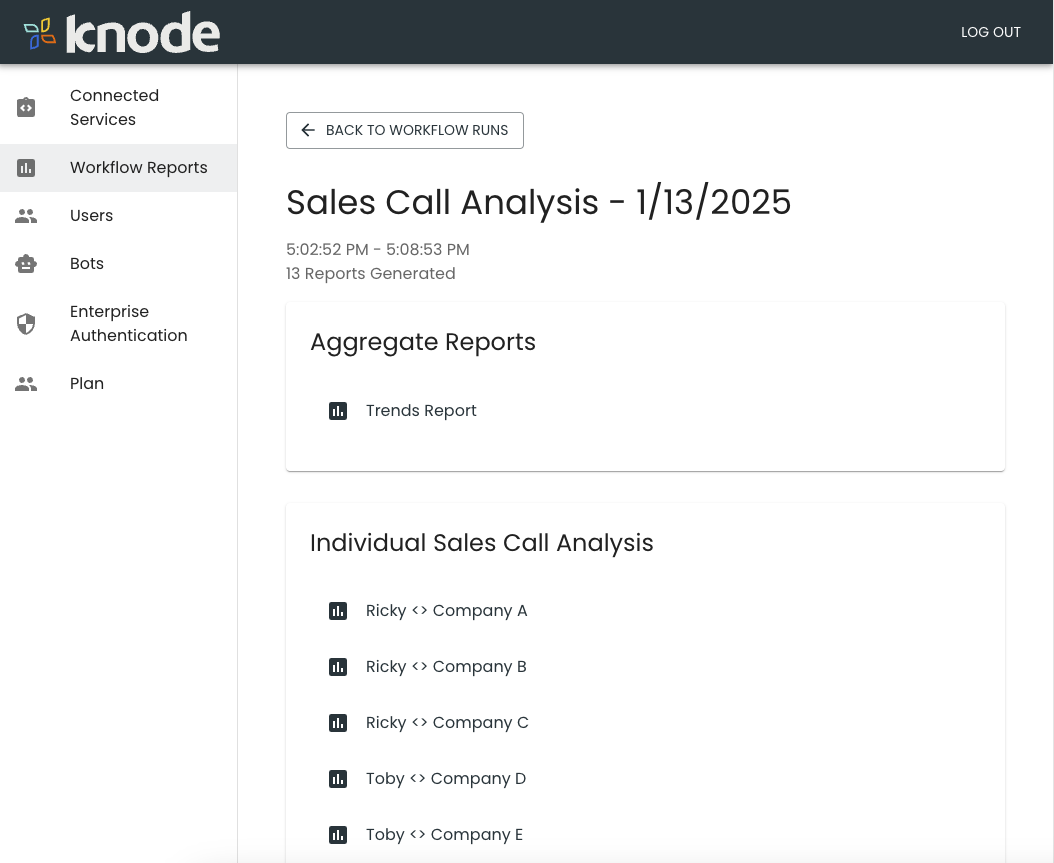The width and height of the screenshot is (1054, 863).
Task: Click the icon next to Ricky <> Company A
Action: point(338,611)
